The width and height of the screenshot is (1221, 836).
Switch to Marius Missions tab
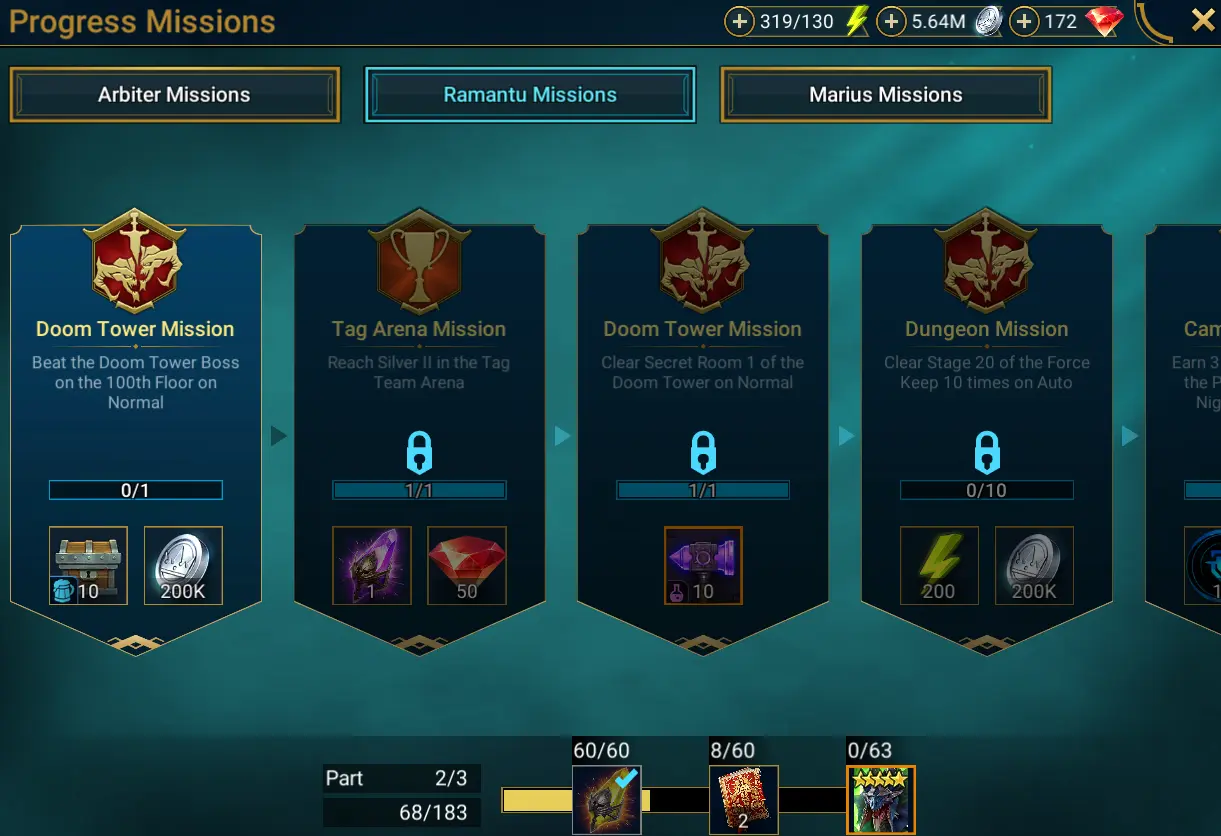click(x=886, y=95)
